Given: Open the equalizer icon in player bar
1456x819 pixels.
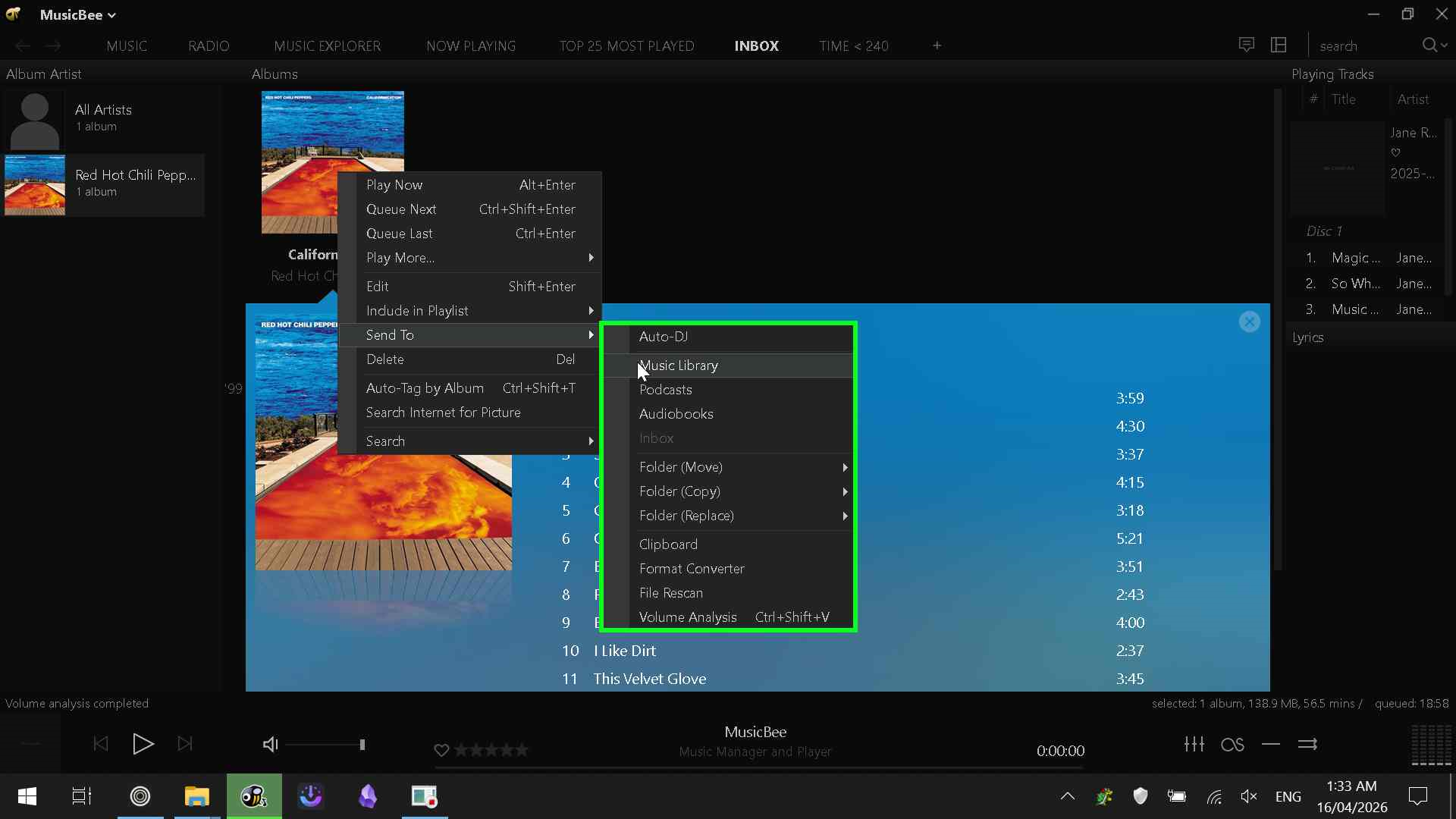Looking at the screenshot, I should (x=1194, y=744).
